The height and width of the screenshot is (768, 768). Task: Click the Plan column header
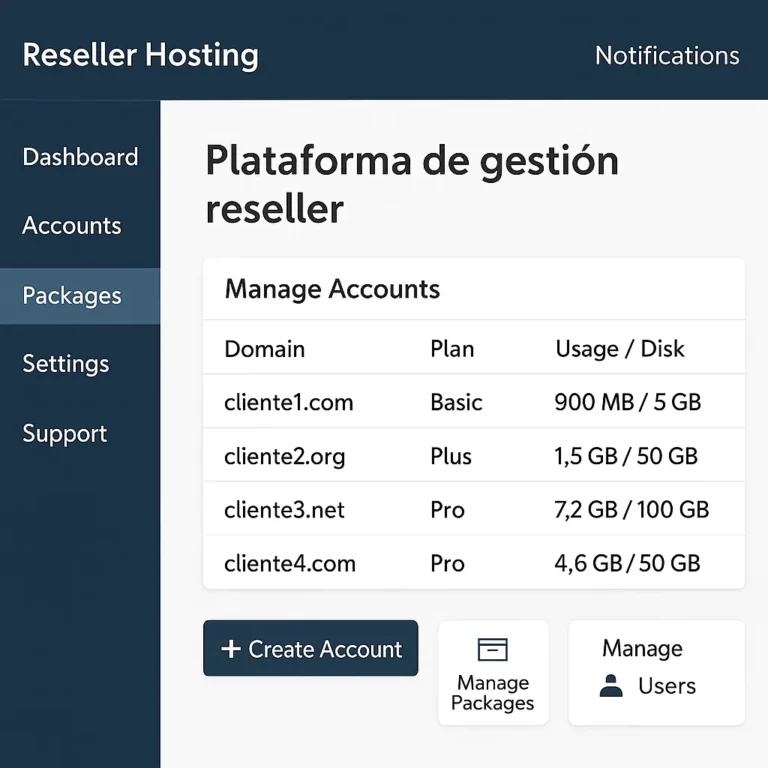[x=452, y=349]
